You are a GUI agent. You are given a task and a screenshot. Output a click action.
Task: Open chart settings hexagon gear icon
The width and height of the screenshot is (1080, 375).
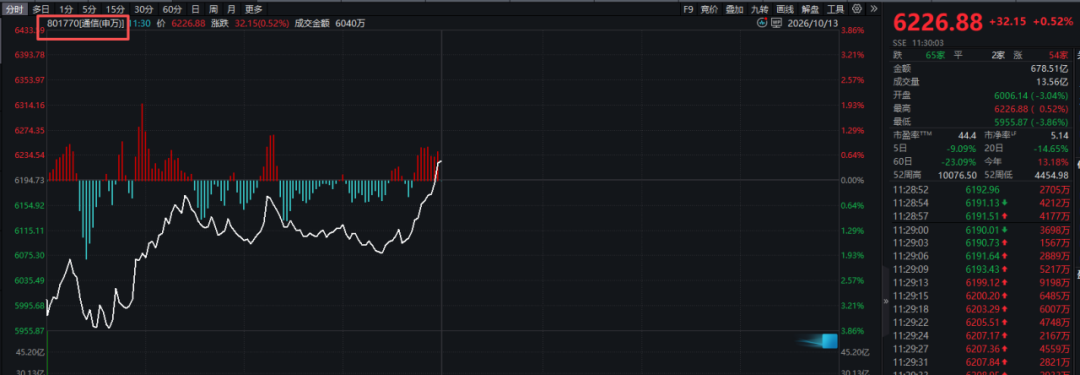857,9
